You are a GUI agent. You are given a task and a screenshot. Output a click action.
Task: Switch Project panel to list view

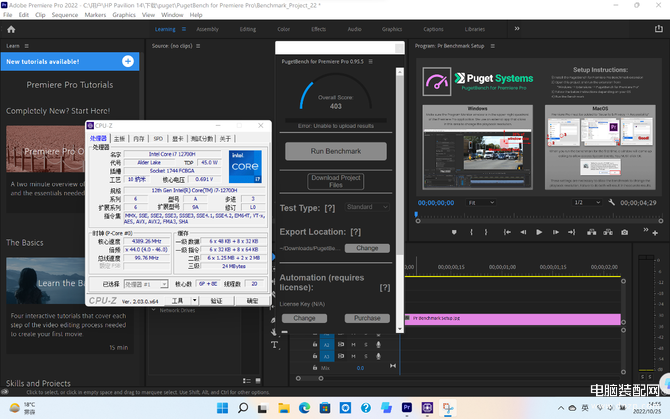click(x=247, y=381)
